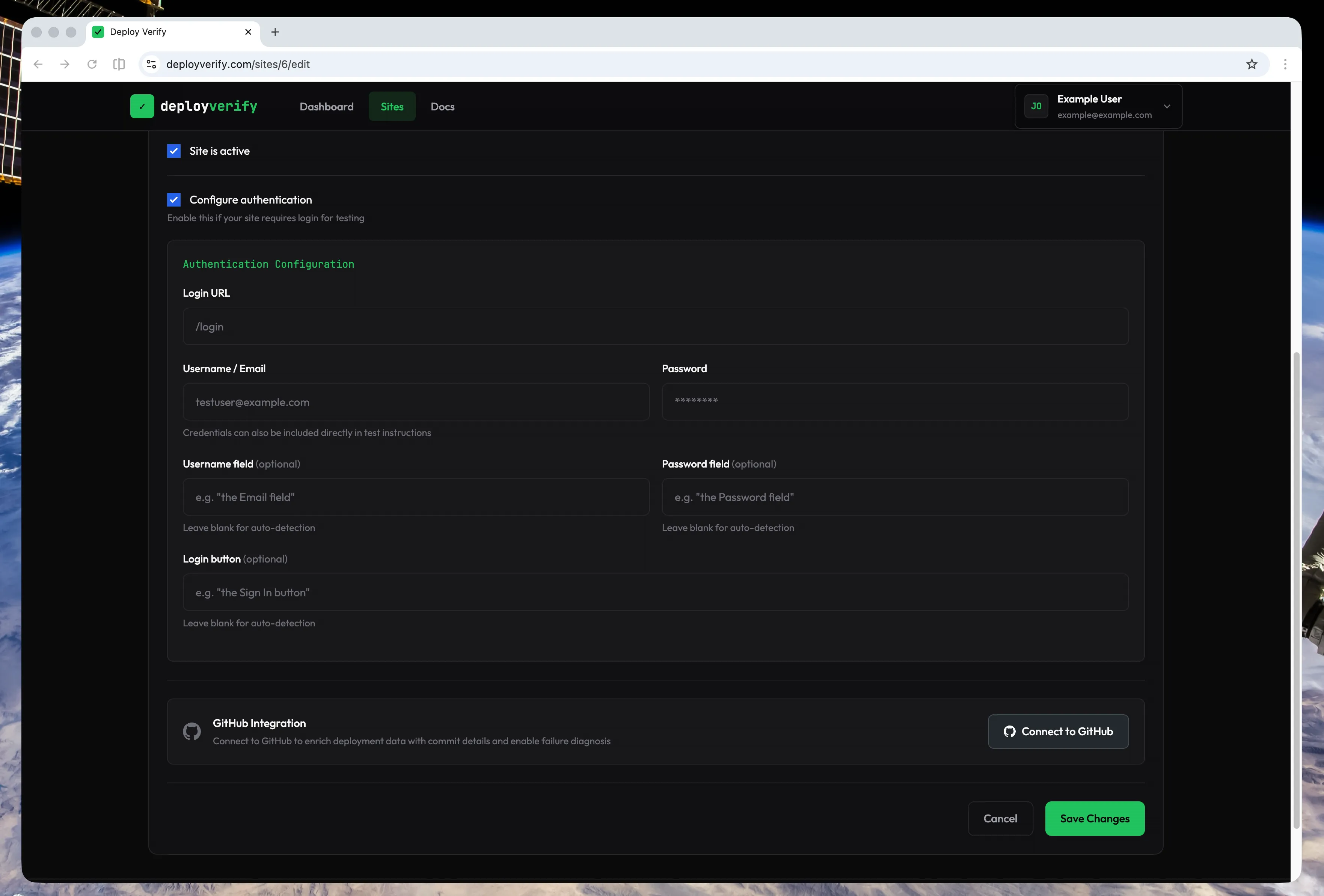Click Save Changes
The width and height of the screenshot is (1324, 896).
point(1095,819)
